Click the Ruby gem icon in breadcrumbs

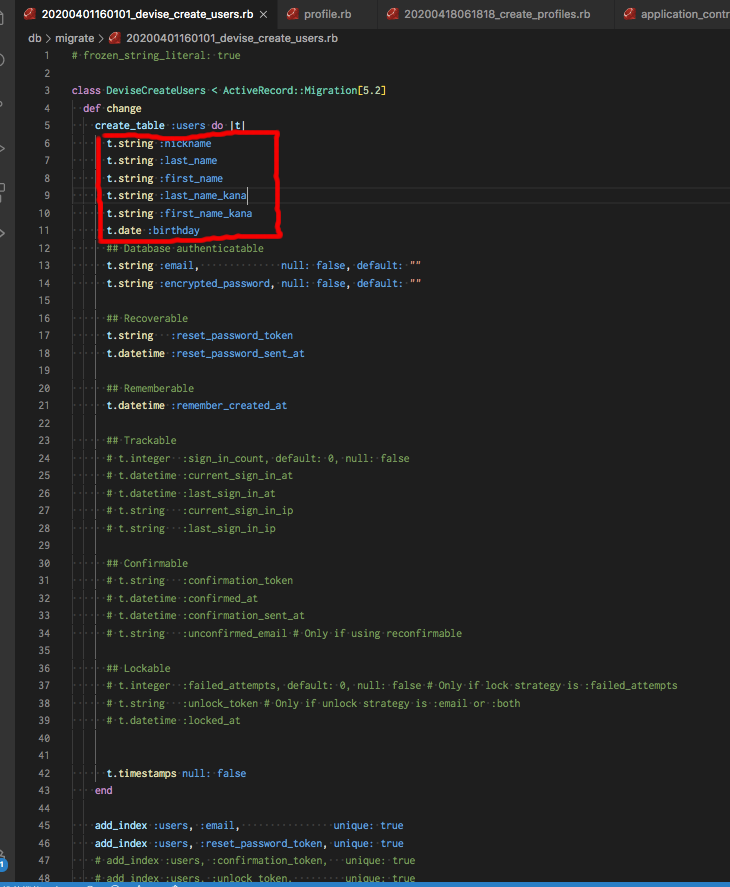(115, 38)
